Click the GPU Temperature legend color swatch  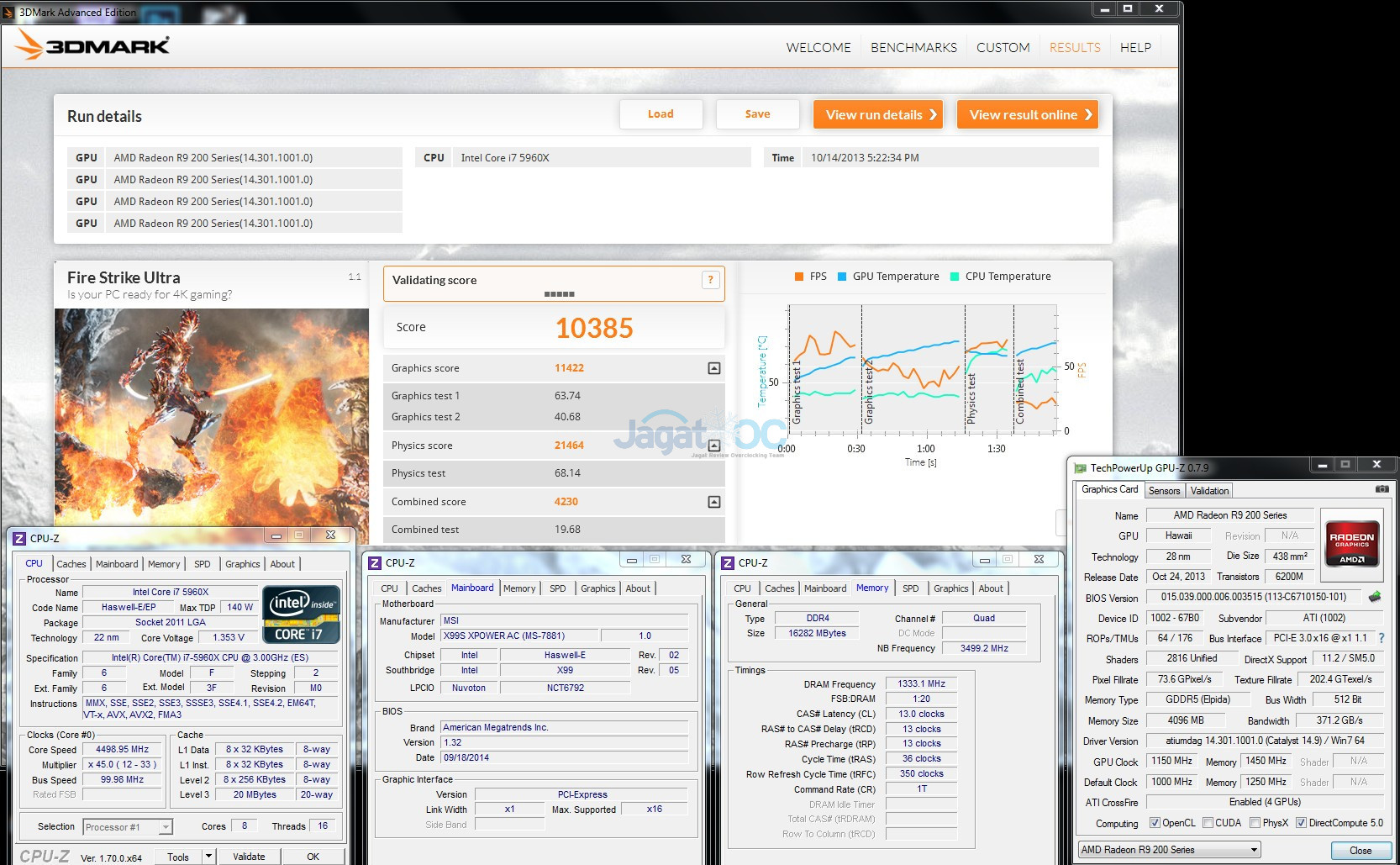[842, 277]
